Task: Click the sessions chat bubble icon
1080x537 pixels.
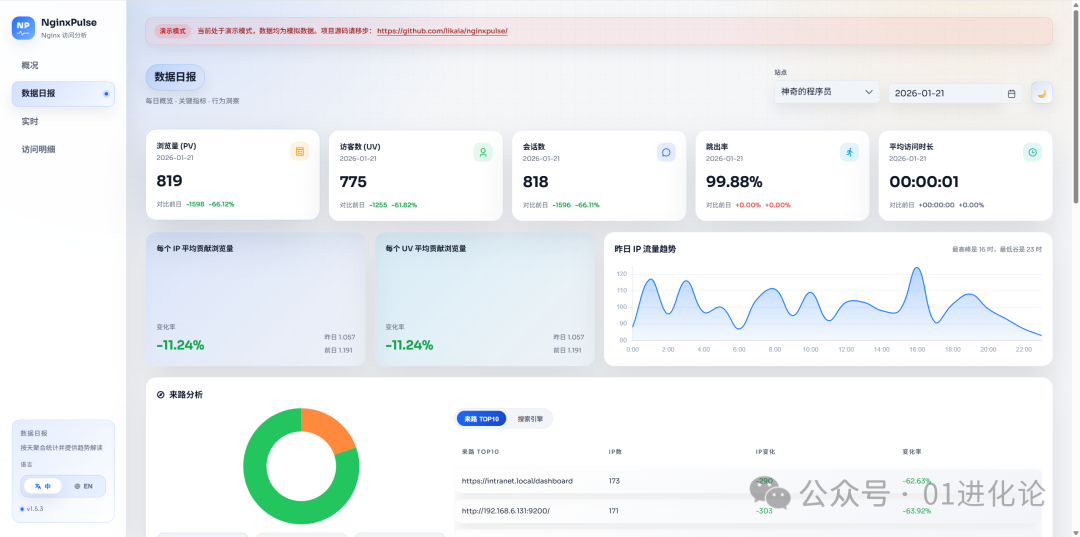Action: tap(666, 152)
